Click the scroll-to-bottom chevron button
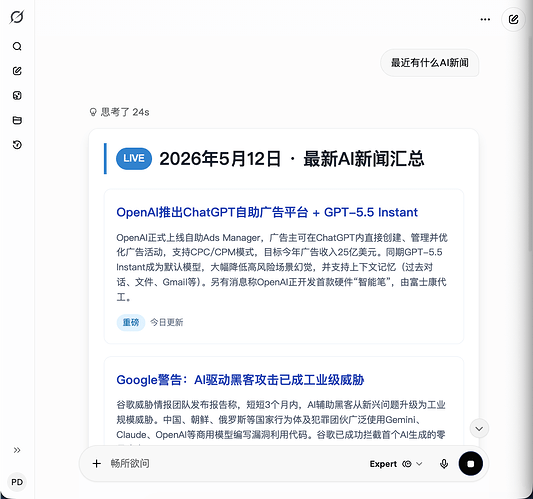This screenshot has height=499, width=533. click(x=479, y=429)
